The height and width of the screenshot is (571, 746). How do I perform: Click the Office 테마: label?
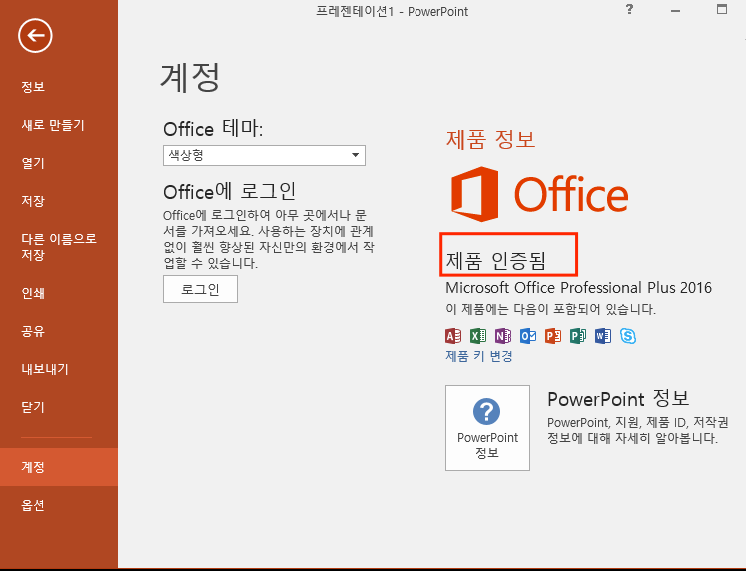point(213,128)
